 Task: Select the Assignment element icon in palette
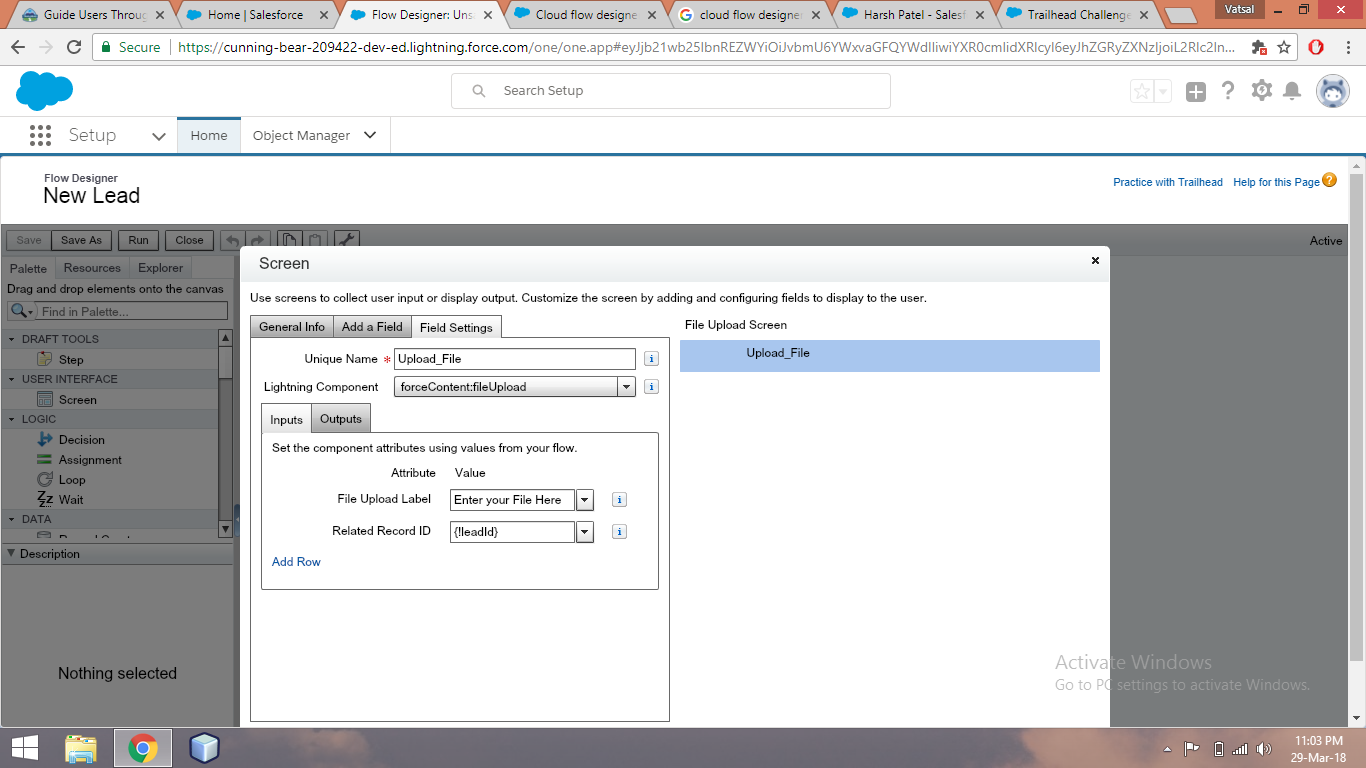tap(44, 459)
